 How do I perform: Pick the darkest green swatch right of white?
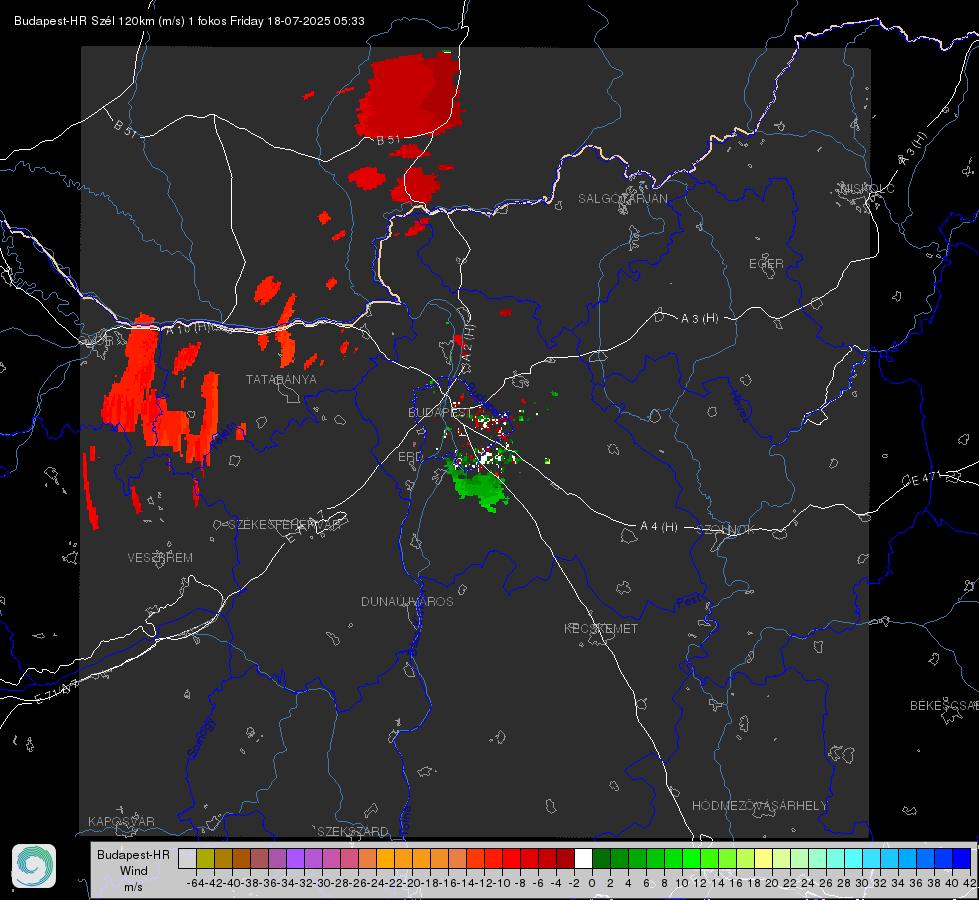[601, 858]
